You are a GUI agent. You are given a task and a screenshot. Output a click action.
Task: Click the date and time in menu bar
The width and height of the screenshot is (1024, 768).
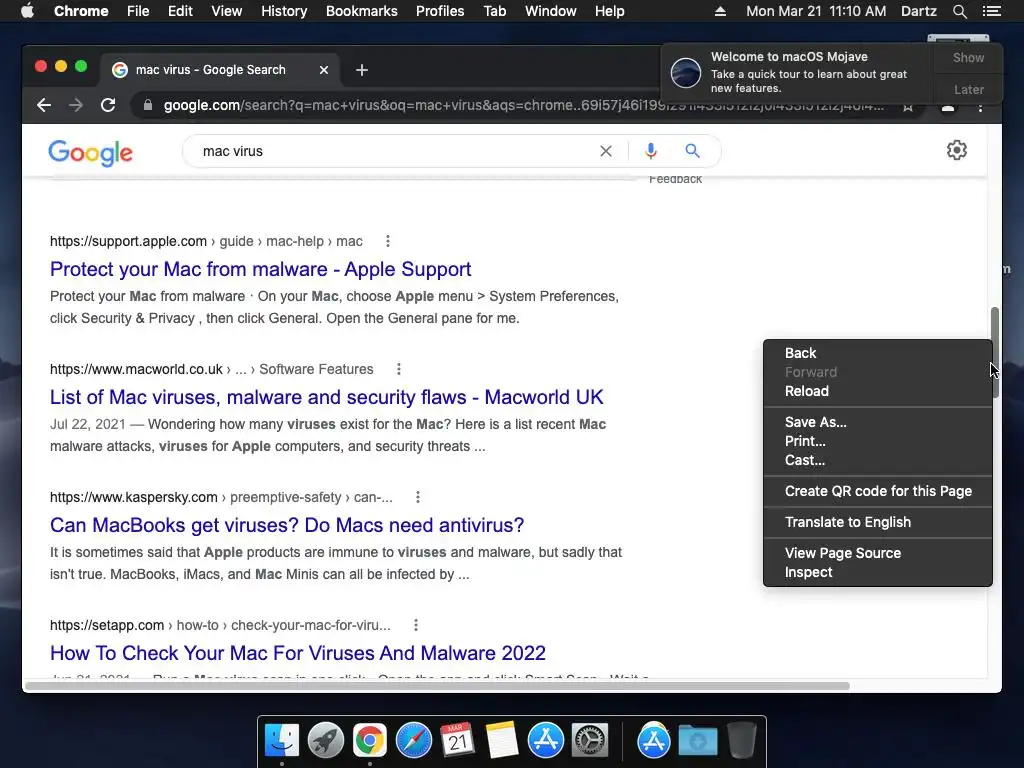click(816, 11)
